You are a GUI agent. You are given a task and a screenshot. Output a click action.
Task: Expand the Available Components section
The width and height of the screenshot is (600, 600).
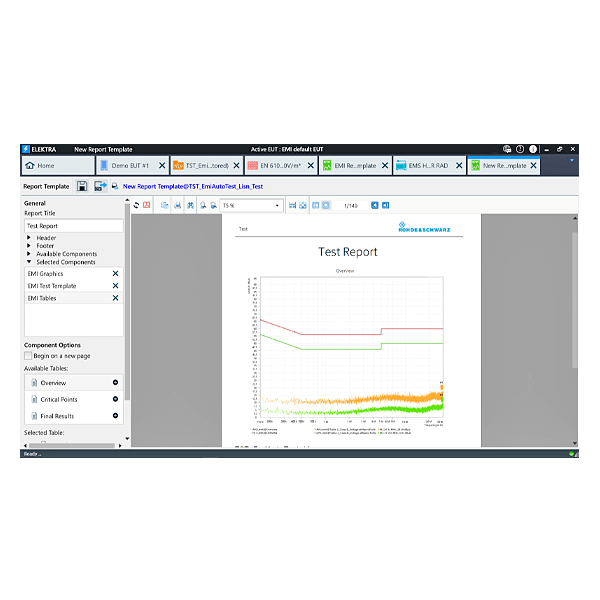[x=30, y=254]
